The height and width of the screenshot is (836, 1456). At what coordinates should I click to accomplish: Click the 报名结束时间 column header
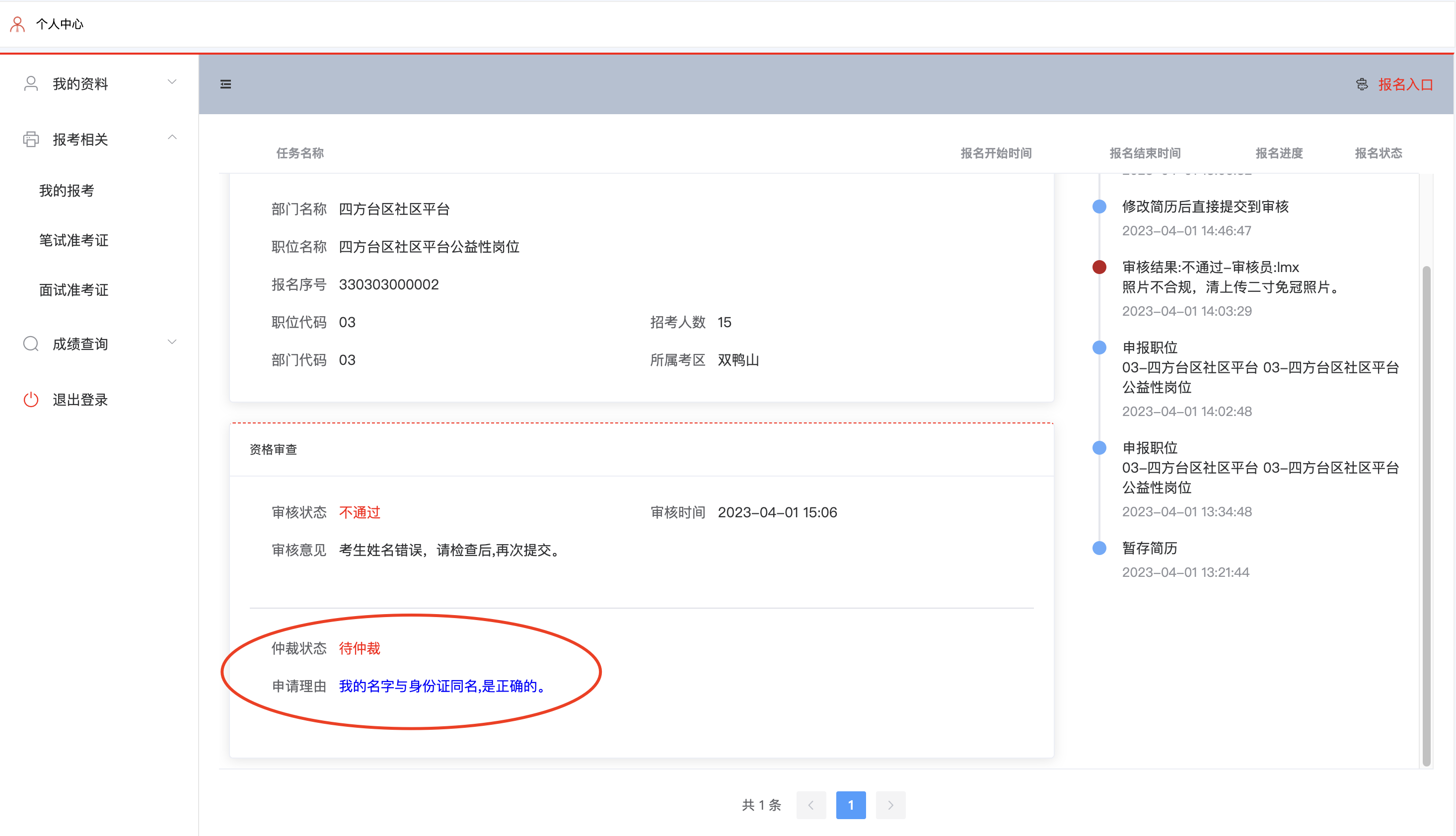pos(1145,153)
